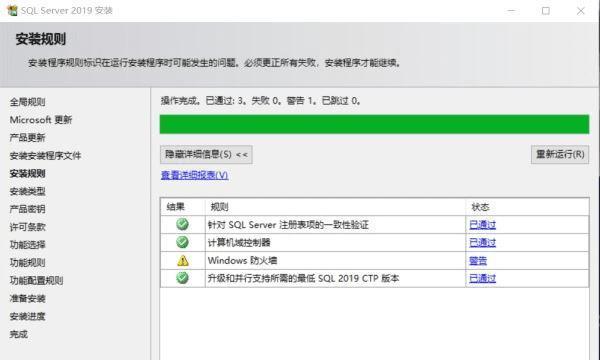Click green check icon for 计算机域控制器 rule
This screenshot has width=600, height=360.
coord(183,242)
